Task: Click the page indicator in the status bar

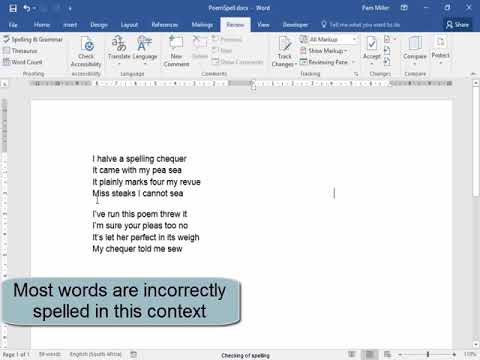Action: point(16,355)
